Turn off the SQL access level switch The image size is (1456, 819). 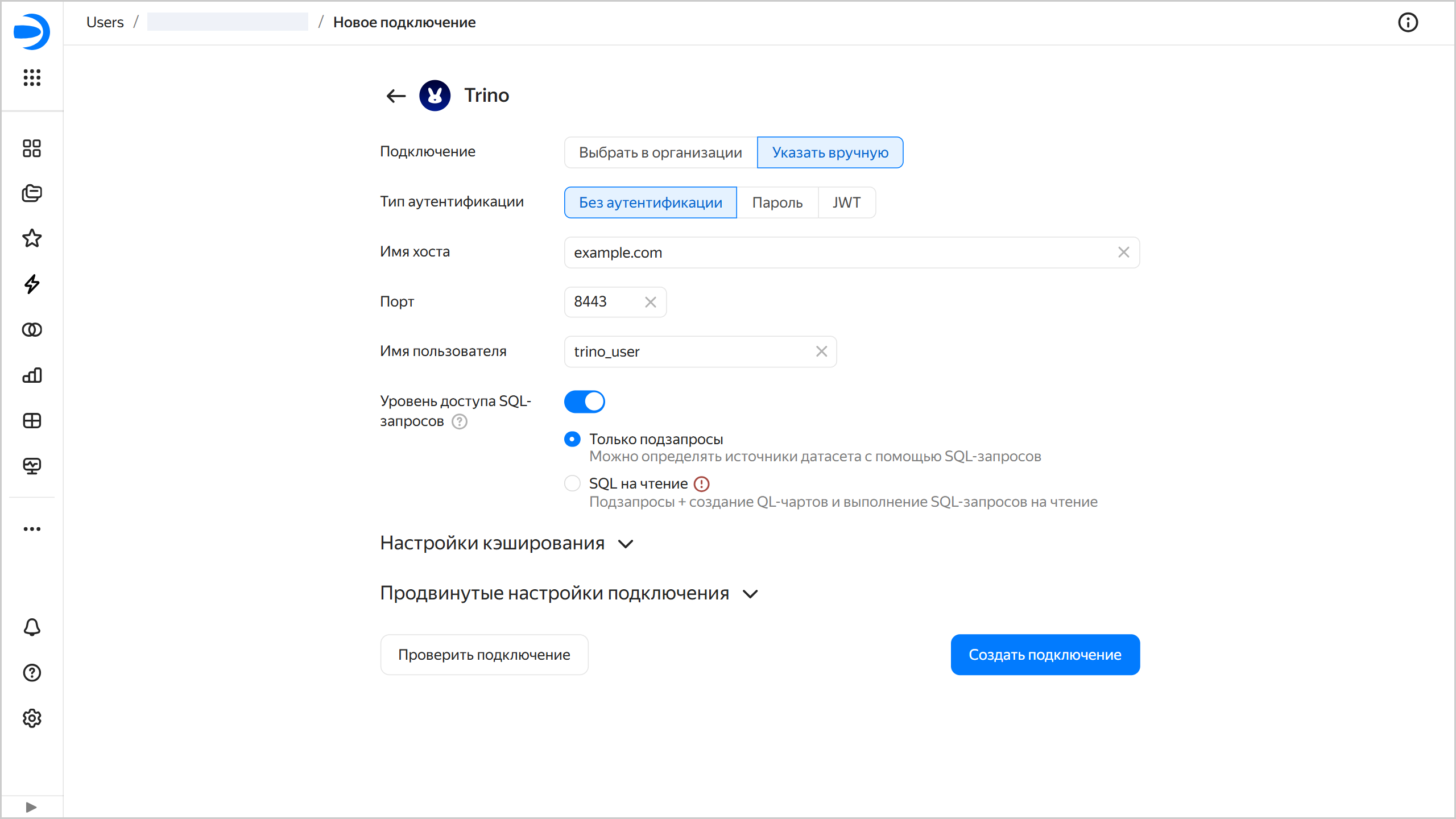pos(585,402)
